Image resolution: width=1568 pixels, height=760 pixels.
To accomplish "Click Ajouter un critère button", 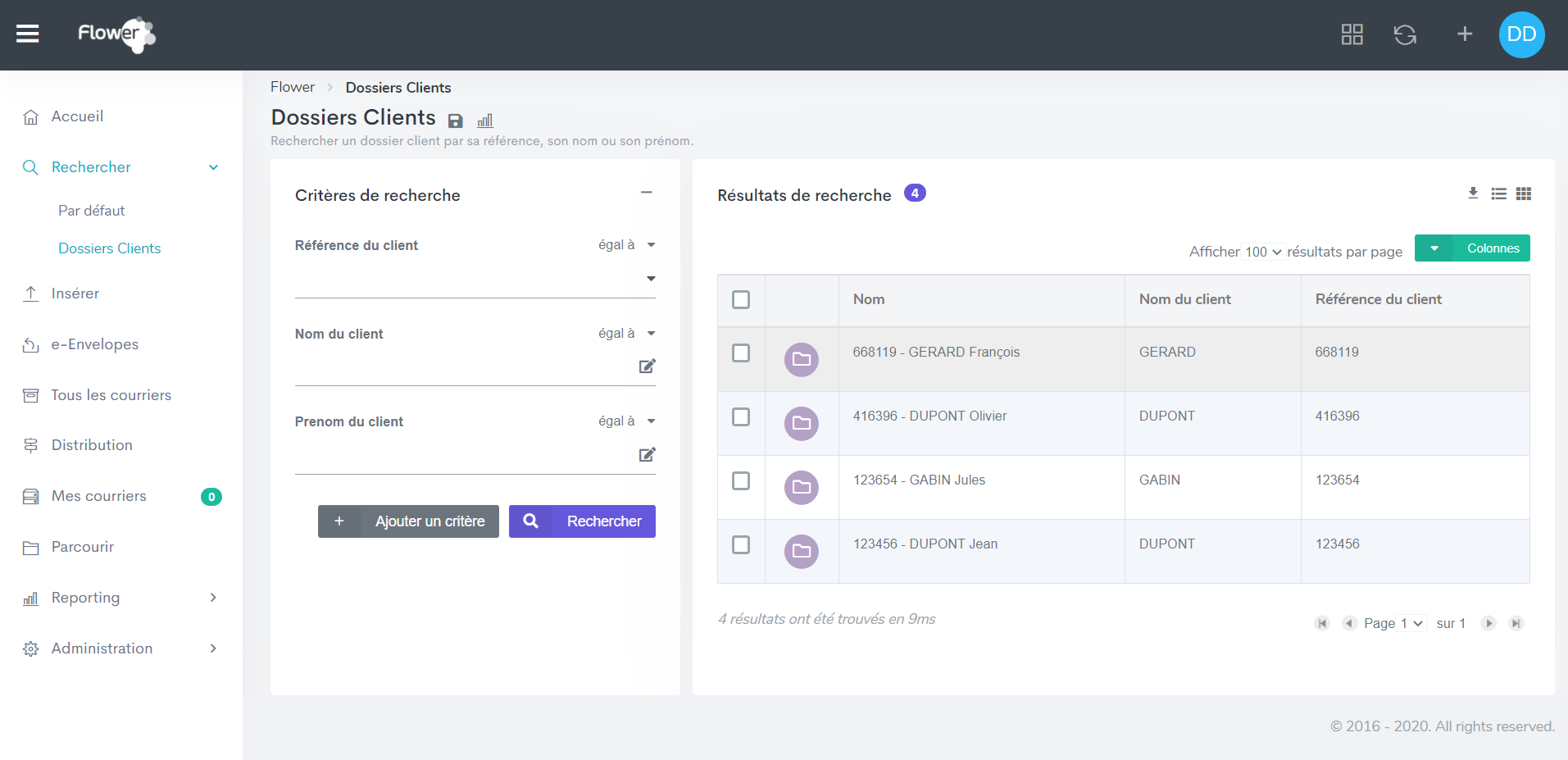I will click(x=408, y=521).
